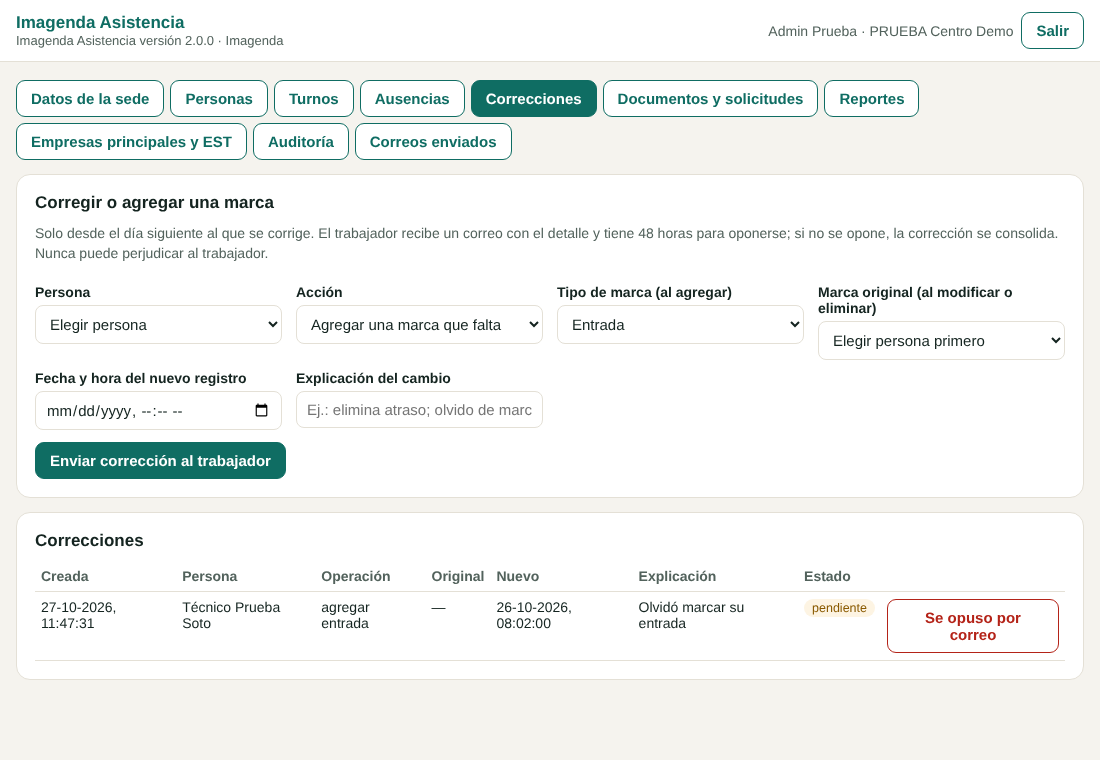Switch to the Auditoría tab
The image size is (1100, 760).
pos(301,142)
